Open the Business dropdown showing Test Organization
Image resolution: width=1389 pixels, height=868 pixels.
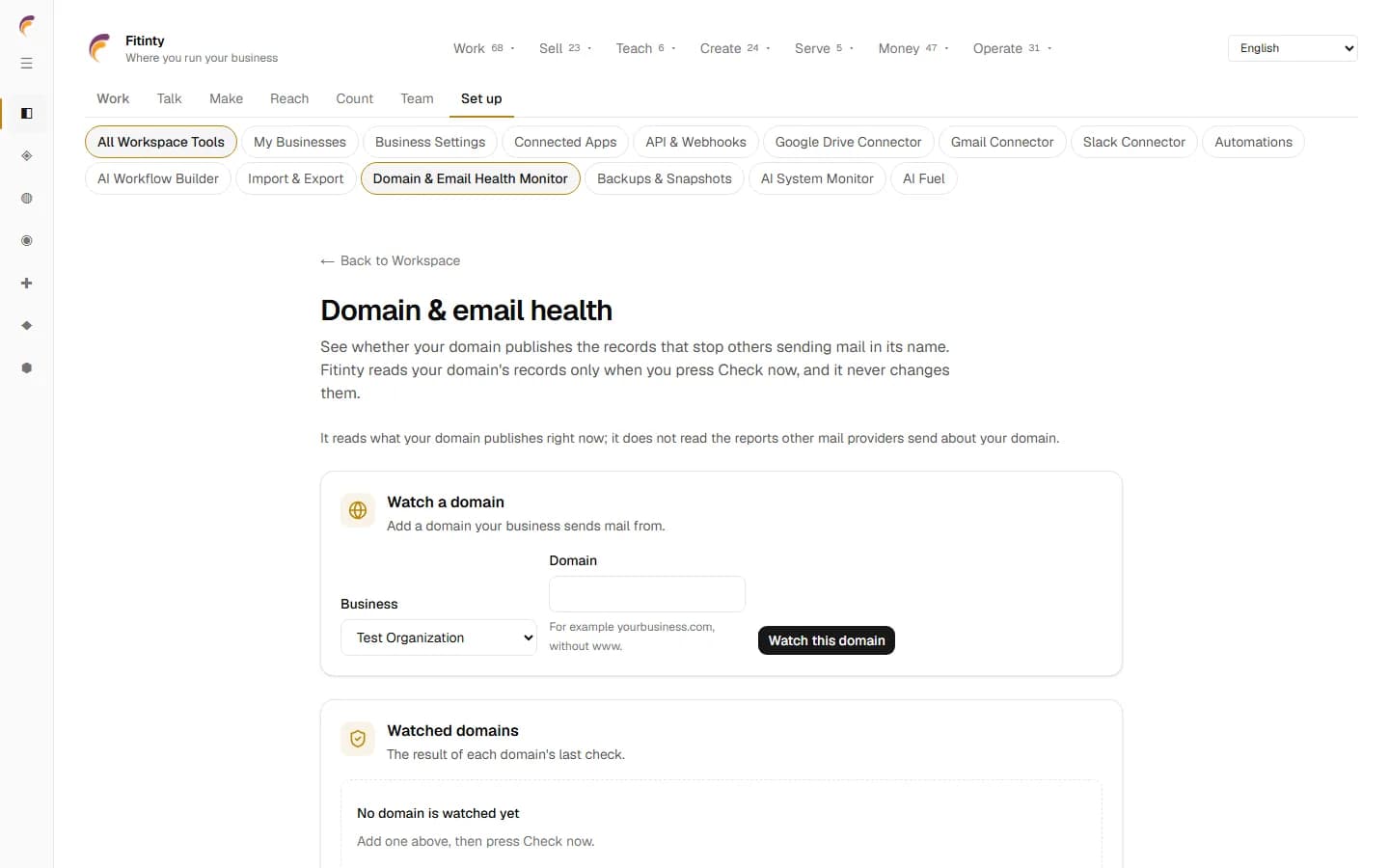click(x=439, y=637)
